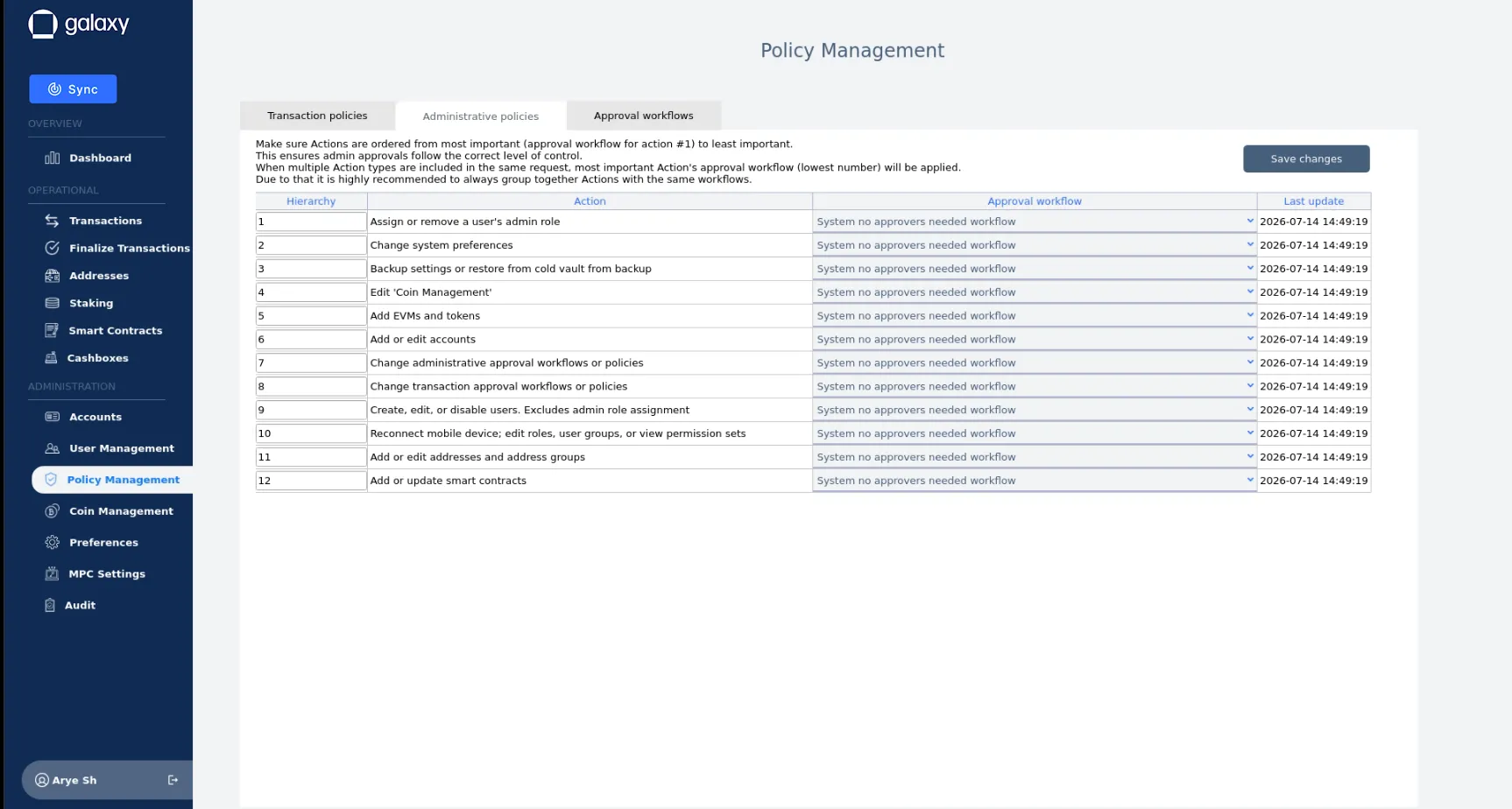Click the Finalize Transactions checkmark icon

(x=53, y=248)
